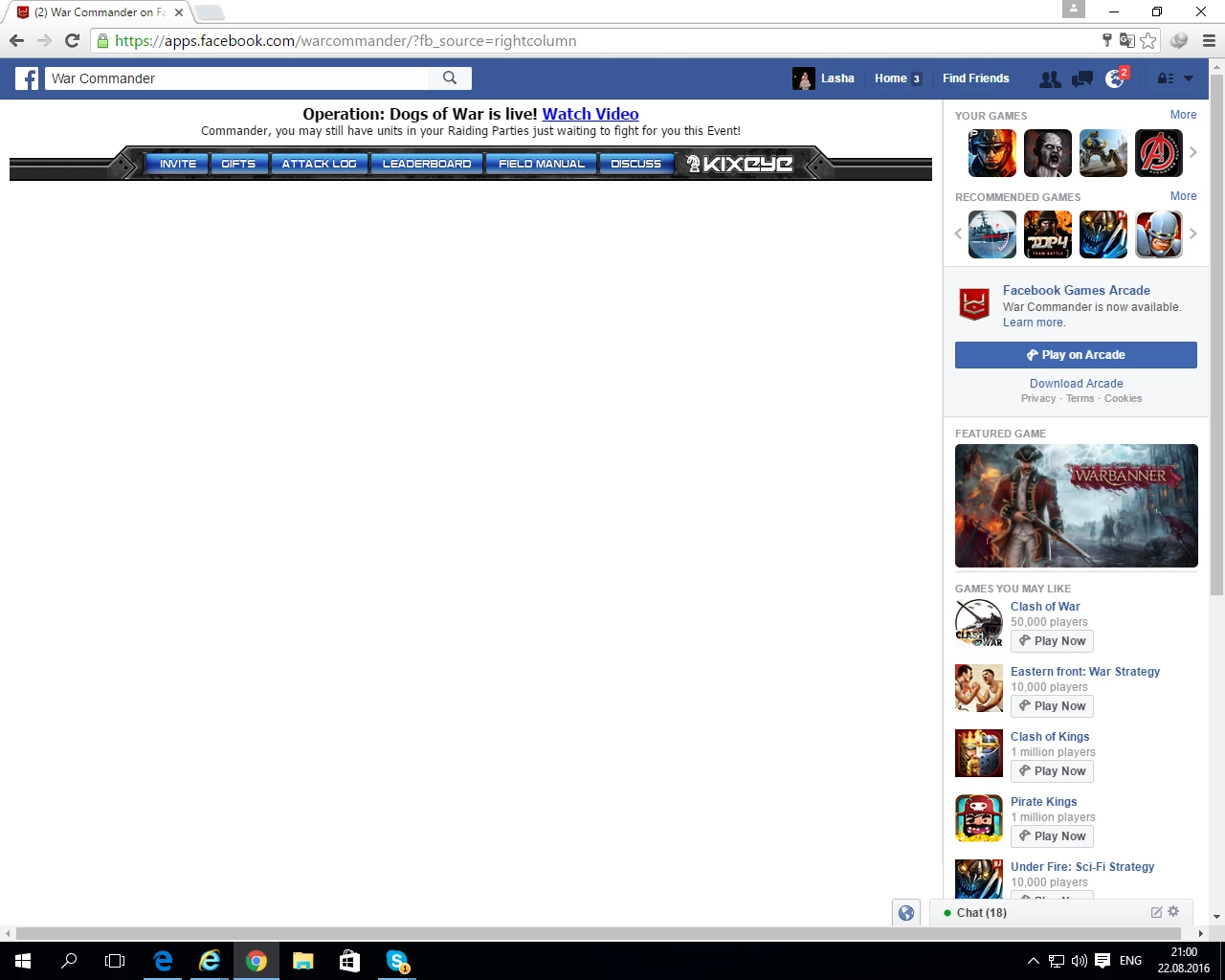Open the messages icon

pyautogui.click(x=1082, y=79)
